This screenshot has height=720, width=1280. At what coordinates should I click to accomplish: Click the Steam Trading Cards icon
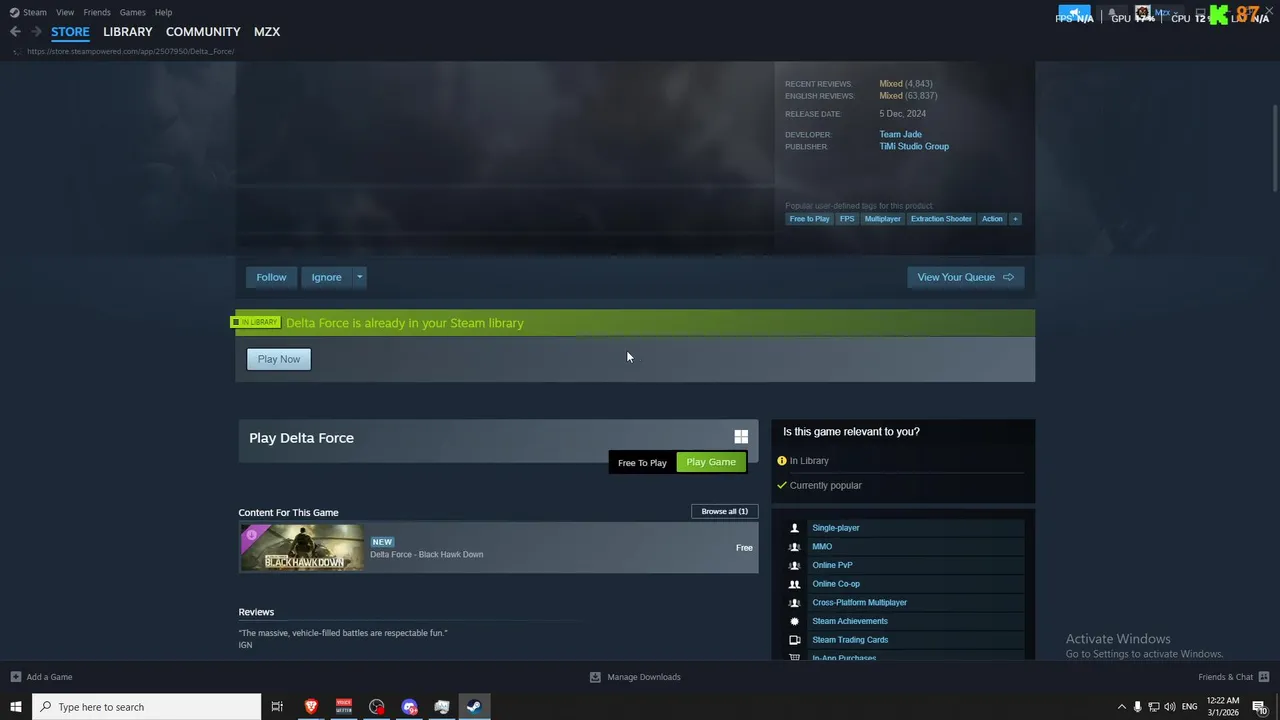pyautogui.click(x=795, y=640)
